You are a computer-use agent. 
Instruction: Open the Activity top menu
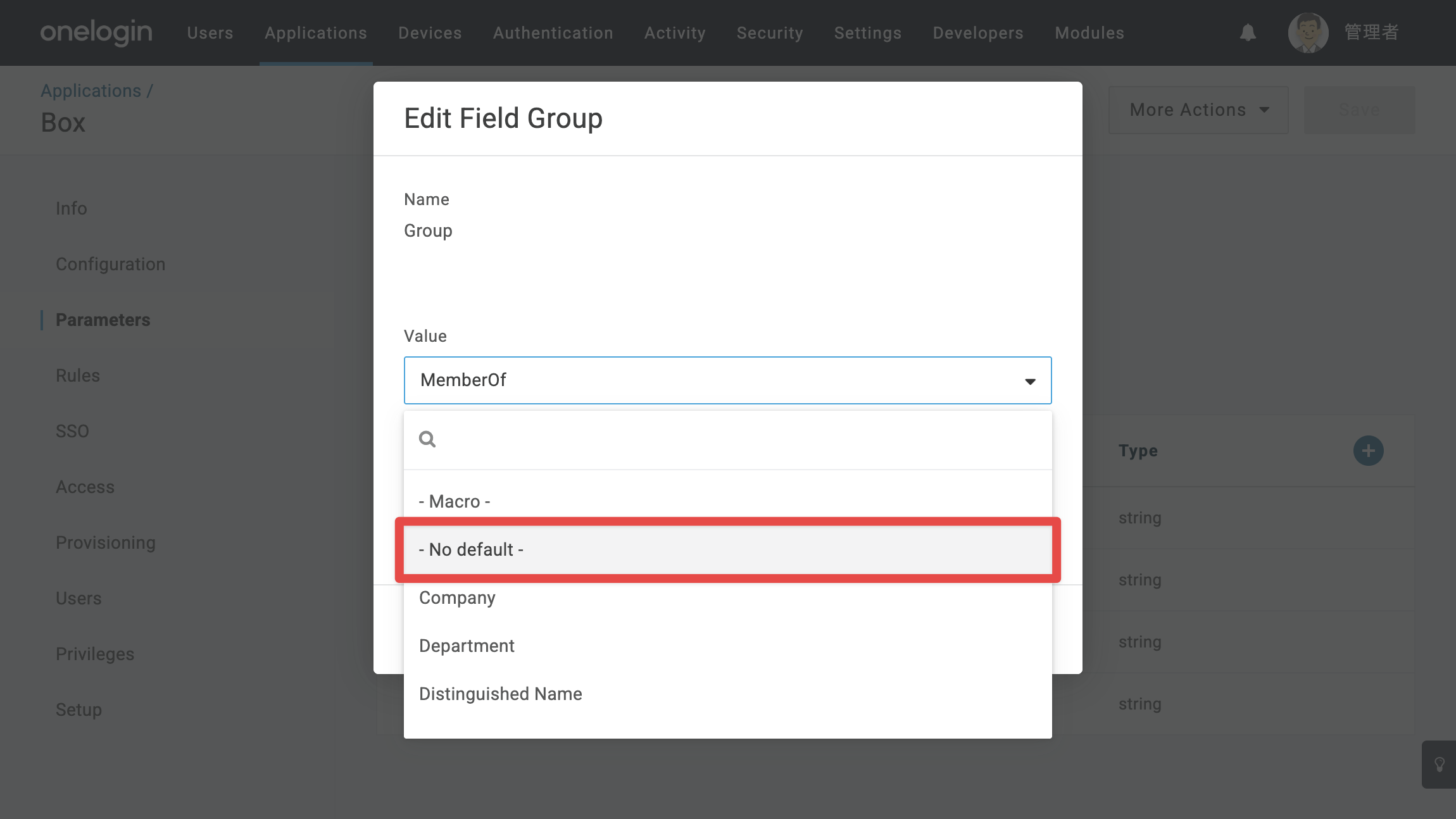click(x=675, y=33)
